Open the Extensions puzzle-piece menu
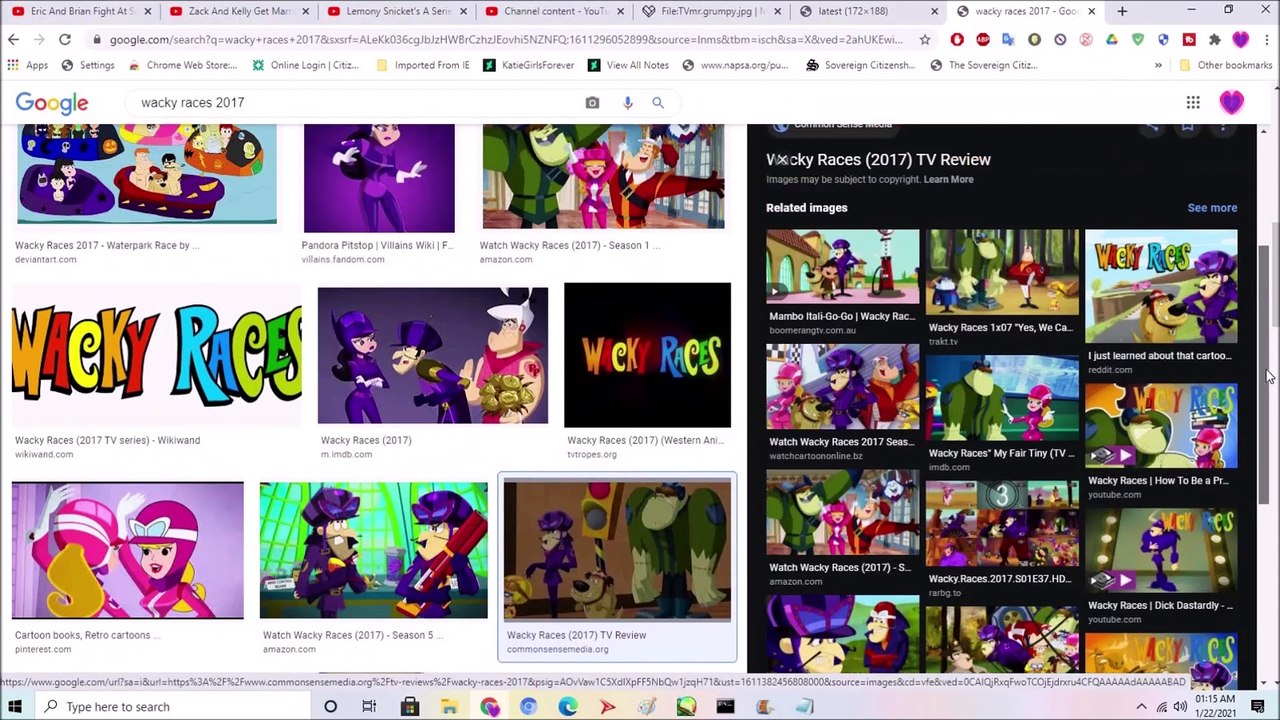 coord(1215,39)
